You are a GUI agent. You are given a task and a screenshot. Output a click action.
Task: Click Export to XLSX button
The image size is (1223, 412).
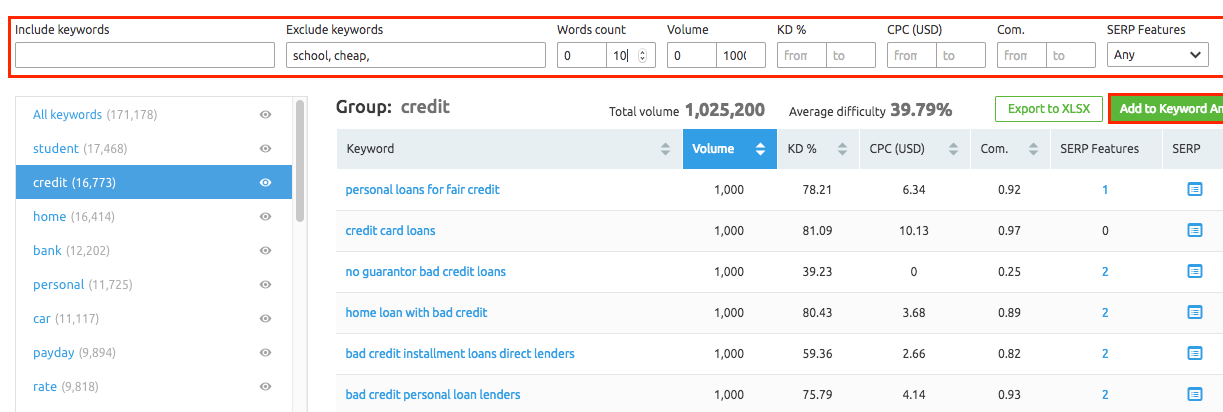tap(1049, 109)
